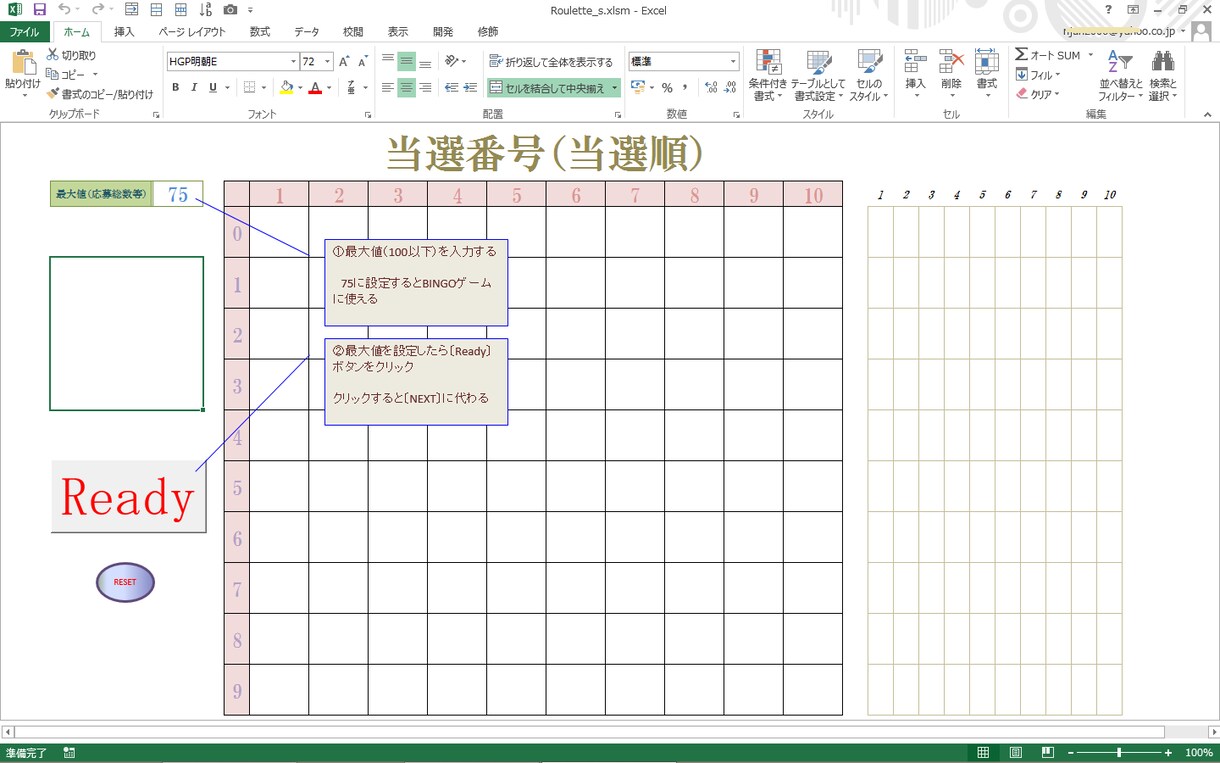The image size is (1220, 763).
Task: Open the File (ファイル) tab
Action: click(24, 32)
